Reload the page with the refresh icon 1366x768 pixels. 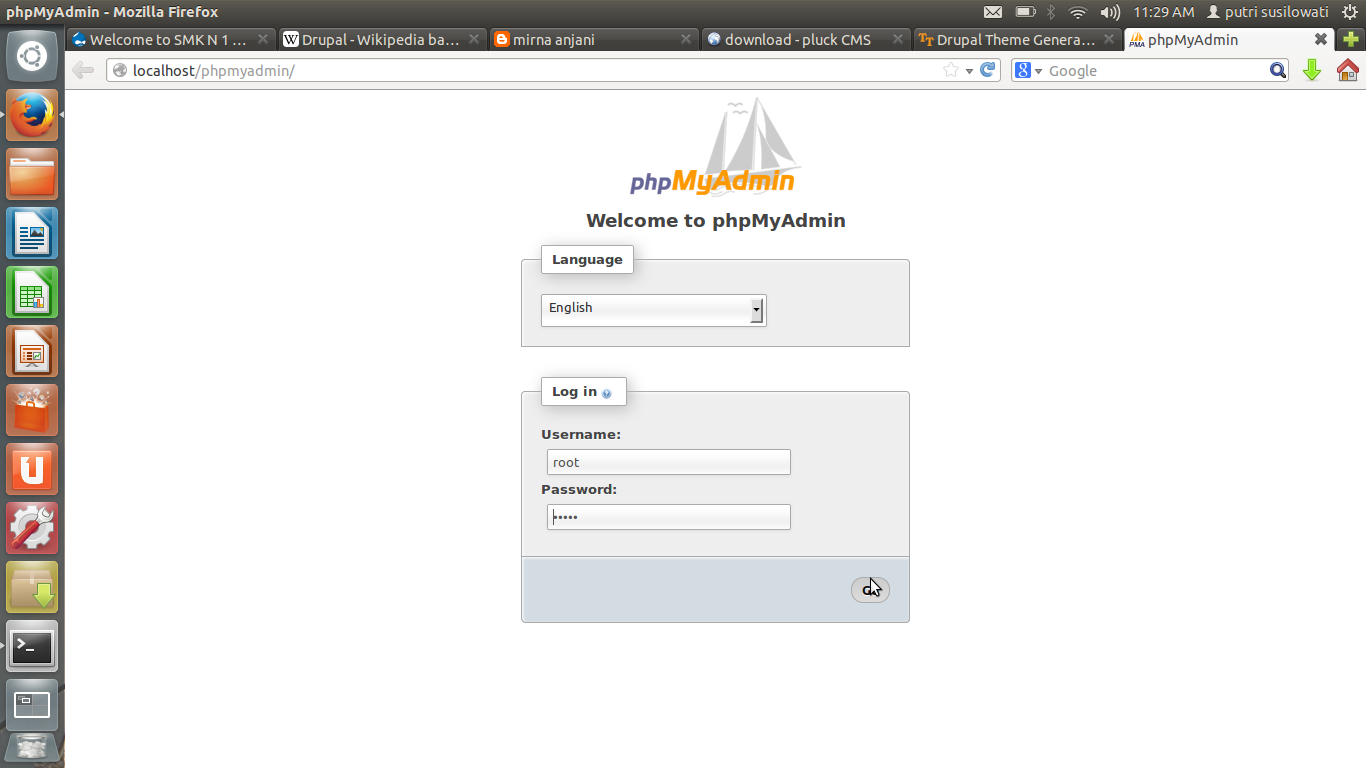click(x=988, y=70)
